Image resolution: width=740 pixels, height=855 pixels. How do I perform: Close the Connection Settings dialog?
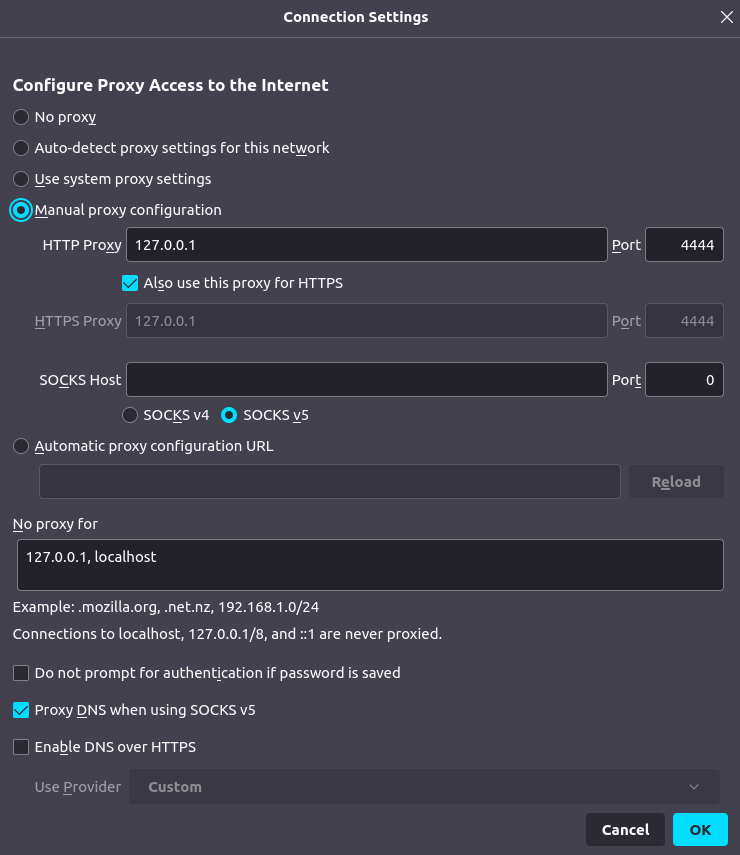pos(726,17)
